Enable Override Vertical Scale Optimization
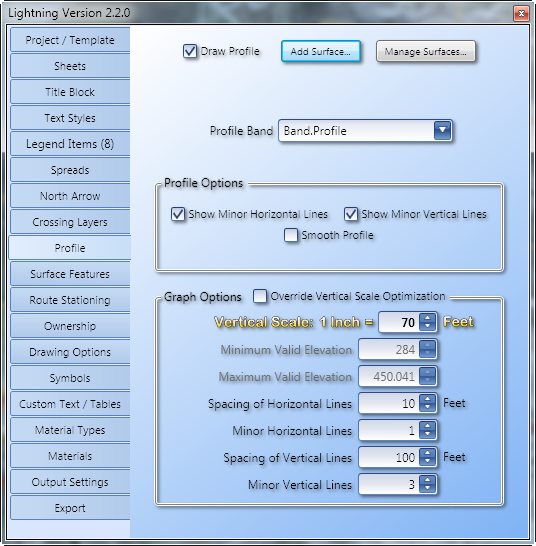The image size is (536, 546). pyautogui.click(x=260, y=296)
